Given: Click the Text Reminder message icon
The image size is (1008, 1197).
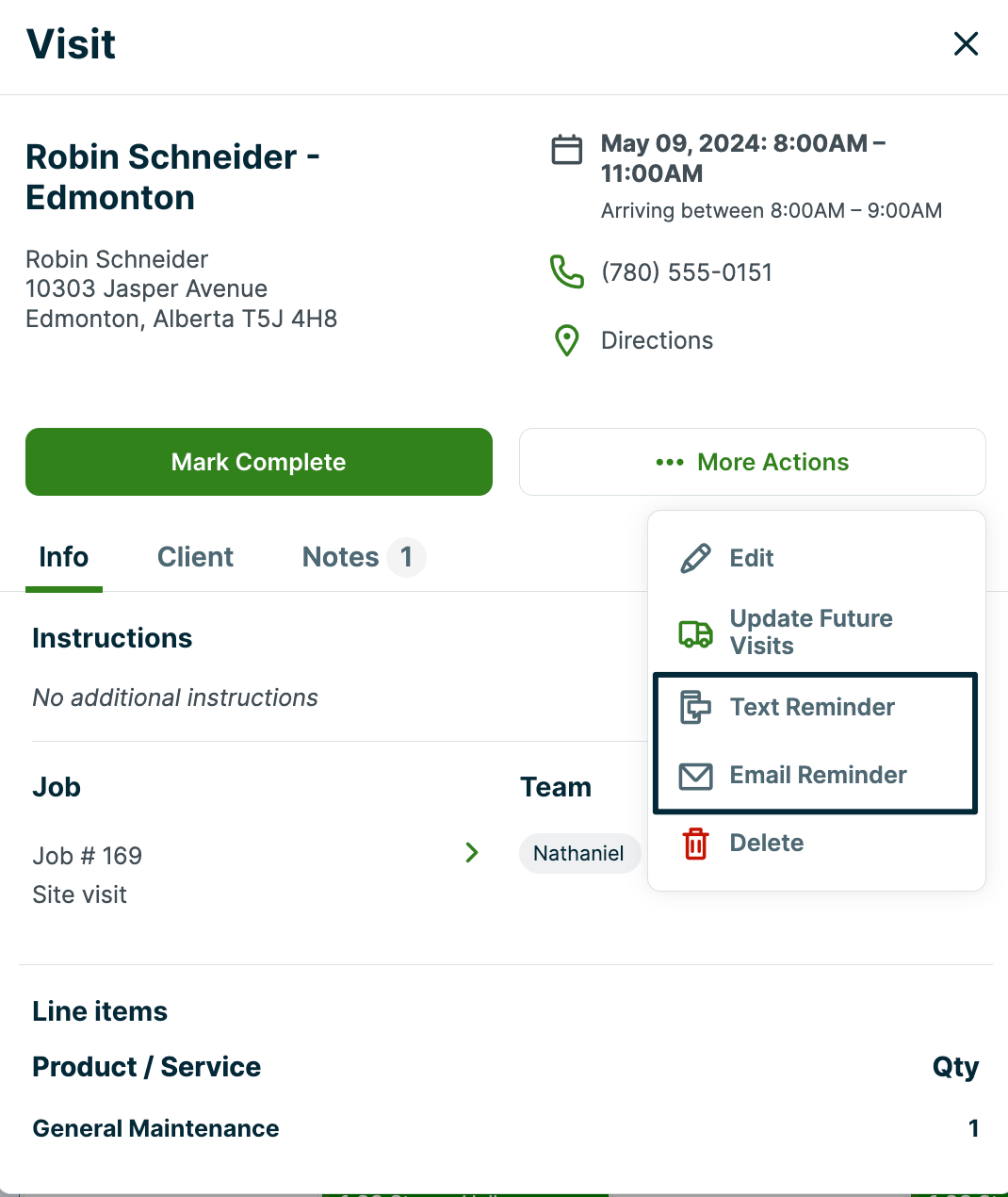Looking at the screenshot, I should (695, 707).
